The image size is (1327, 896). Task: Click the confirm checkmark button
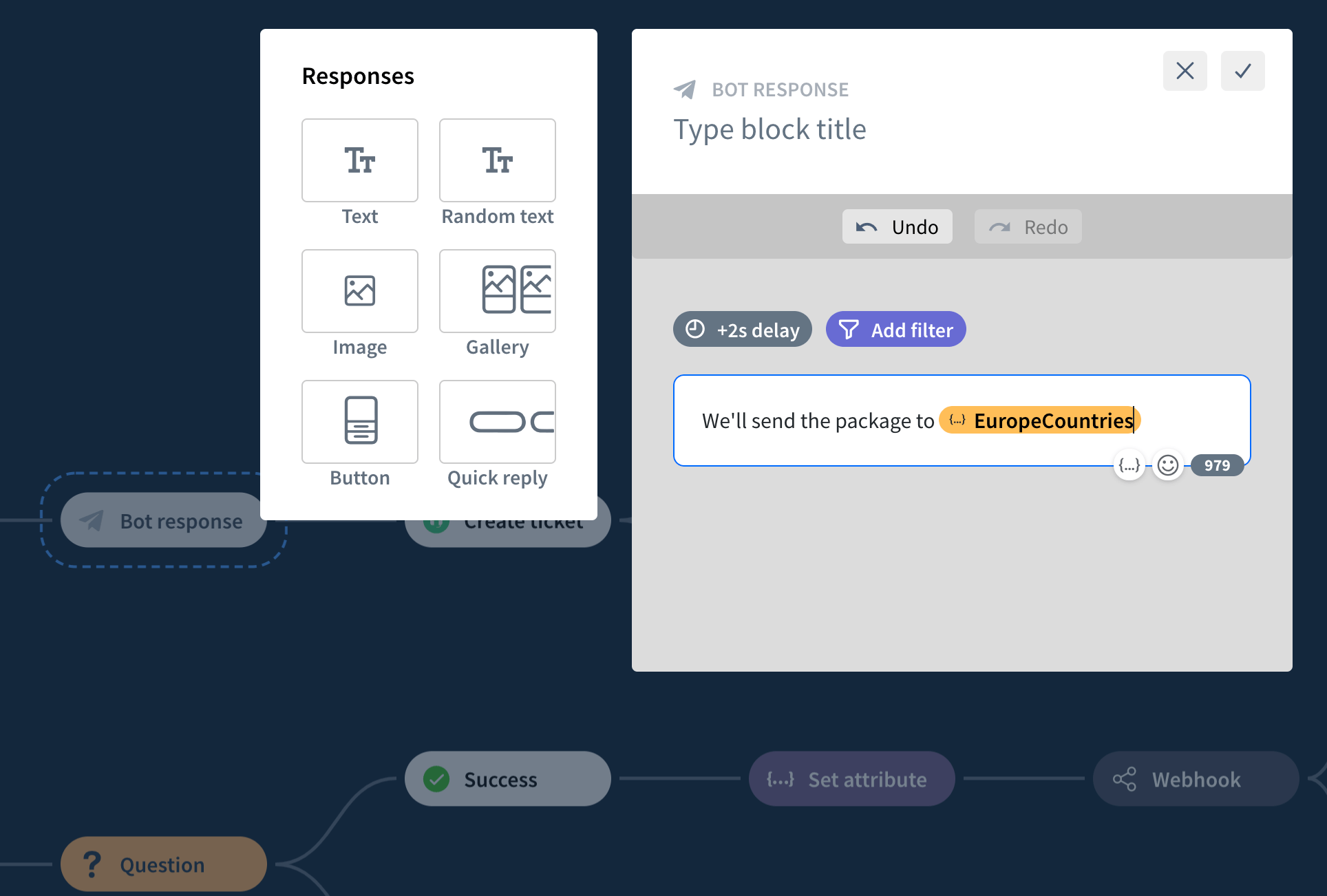(x=1244, y=70)
